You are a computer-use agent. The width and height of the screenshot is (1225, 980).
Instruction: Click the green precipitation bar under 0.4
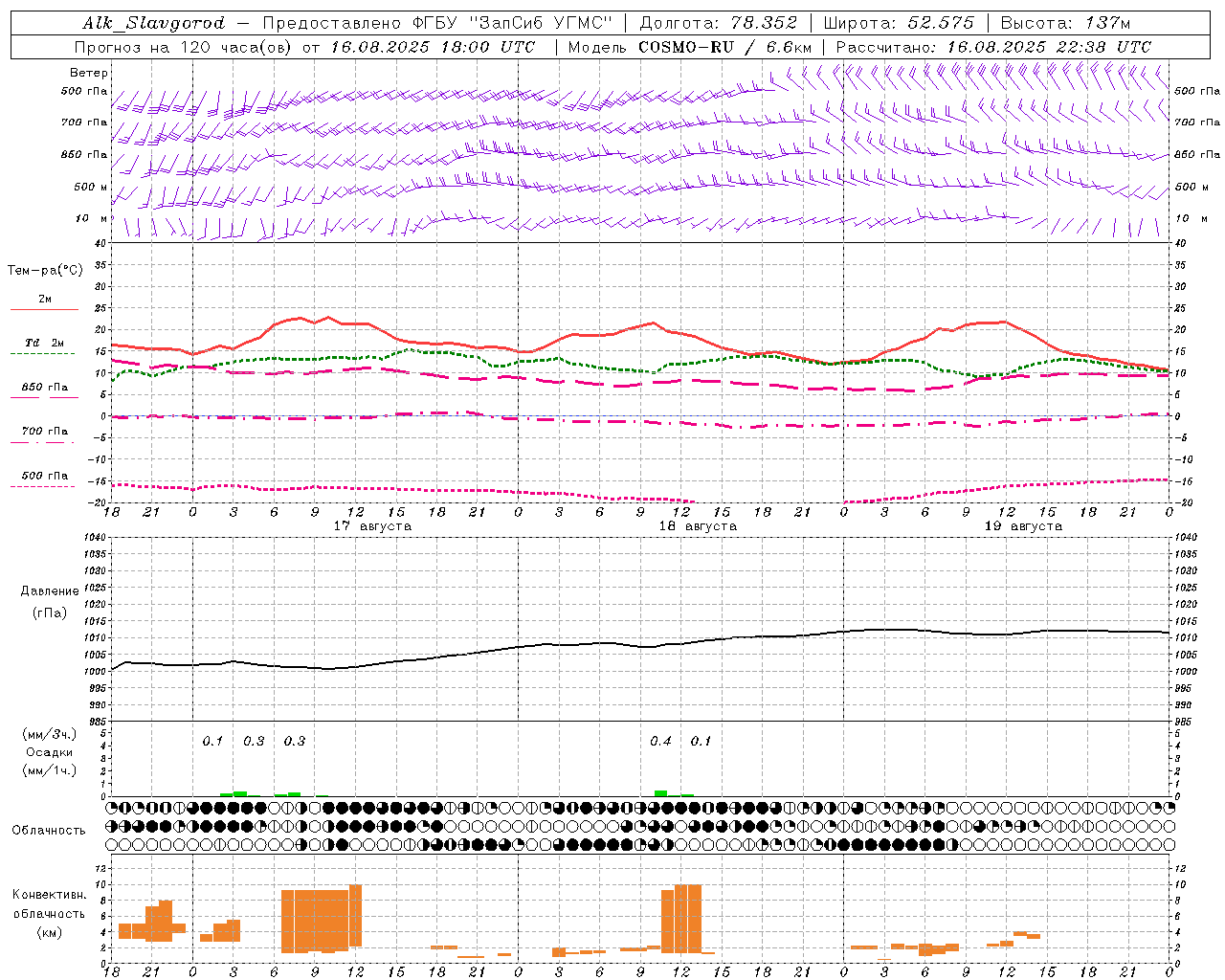660,793
